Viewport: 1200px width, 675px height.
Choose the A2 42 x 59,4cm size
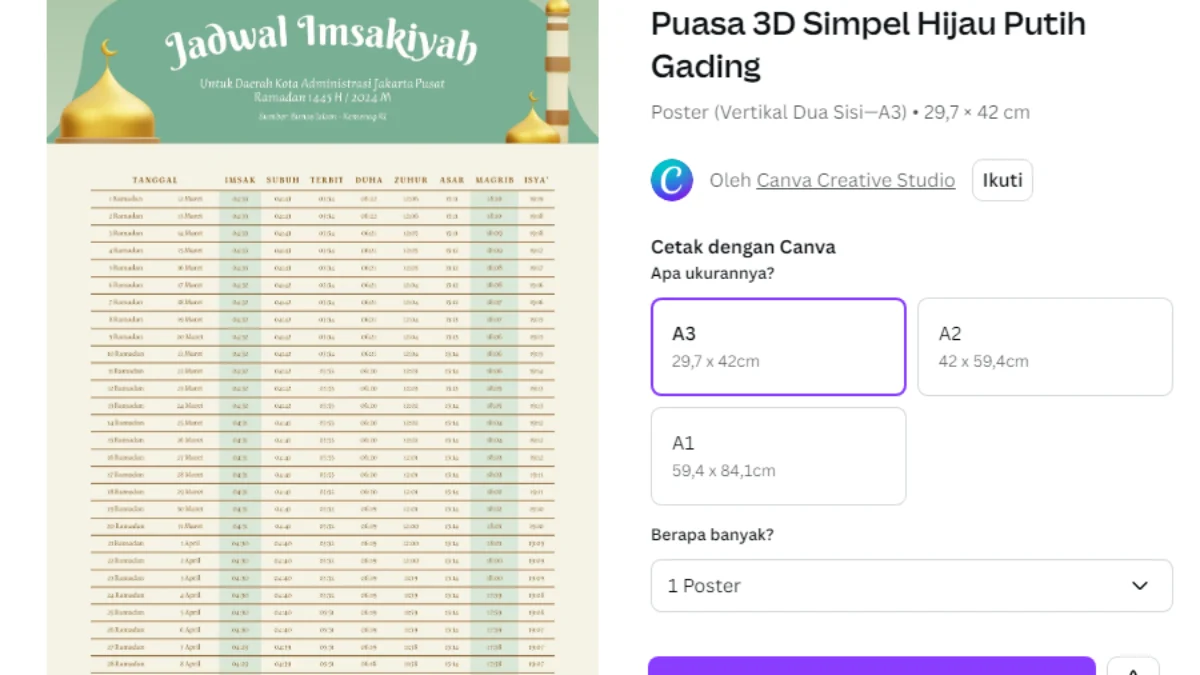[1044, 347]
